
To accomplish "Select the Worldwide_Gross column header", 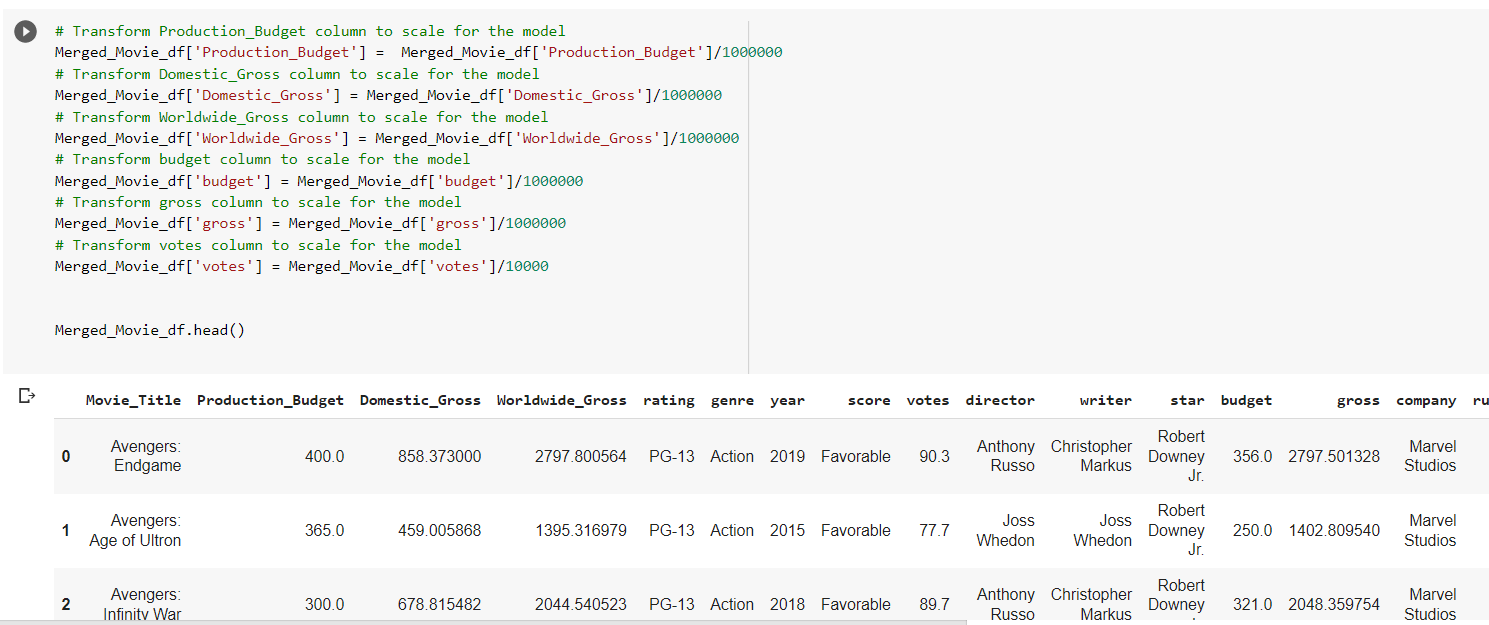I will tap(562, 400).
